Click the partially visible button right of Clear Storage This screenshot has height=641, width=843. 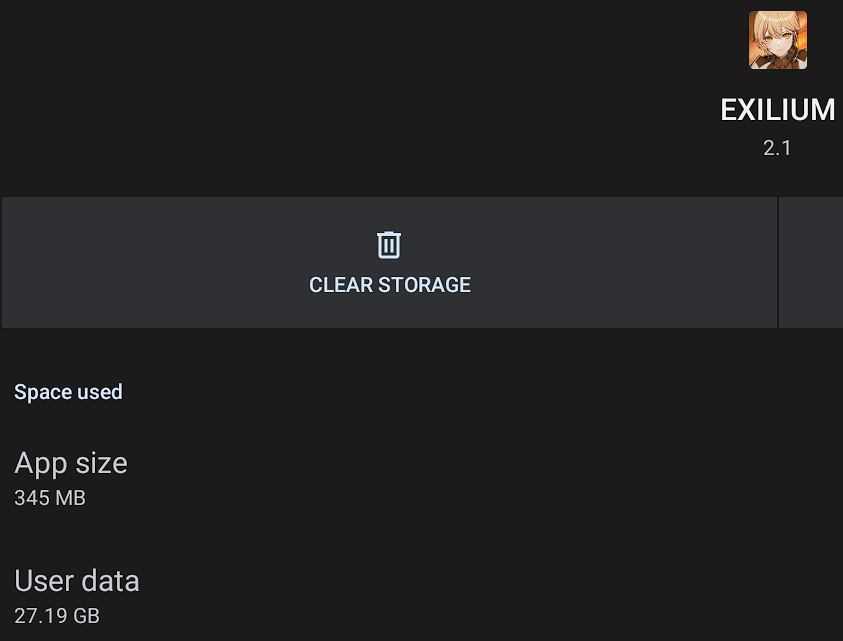tap(811, 262)
